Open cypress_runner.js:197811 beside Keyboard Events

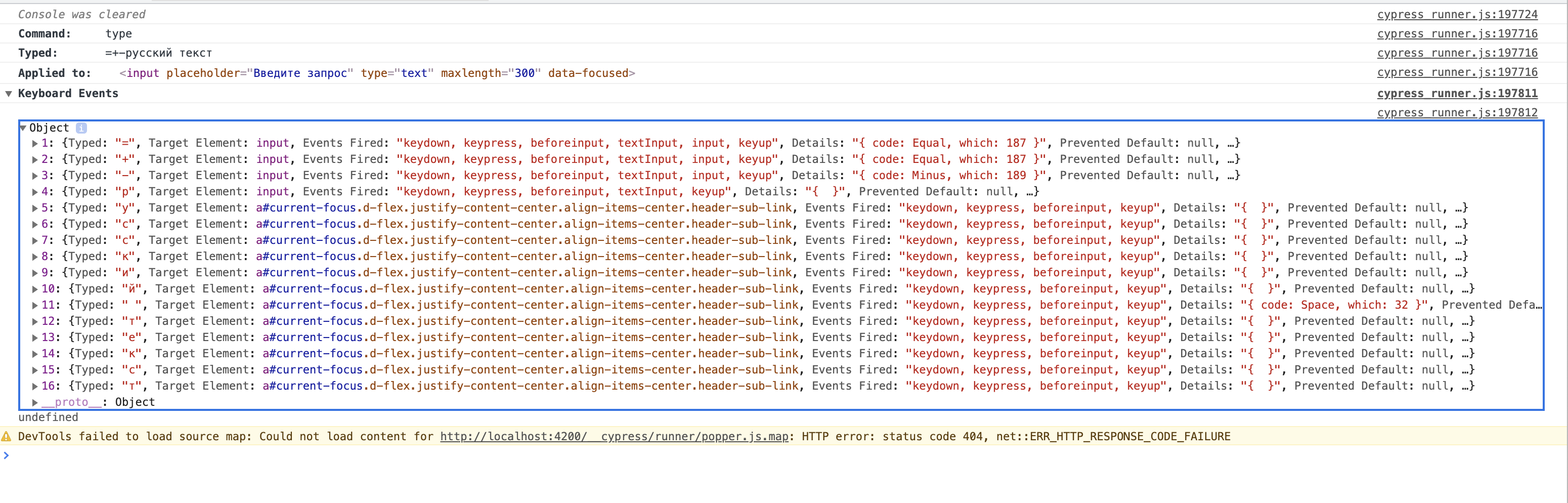[1457, 93]
